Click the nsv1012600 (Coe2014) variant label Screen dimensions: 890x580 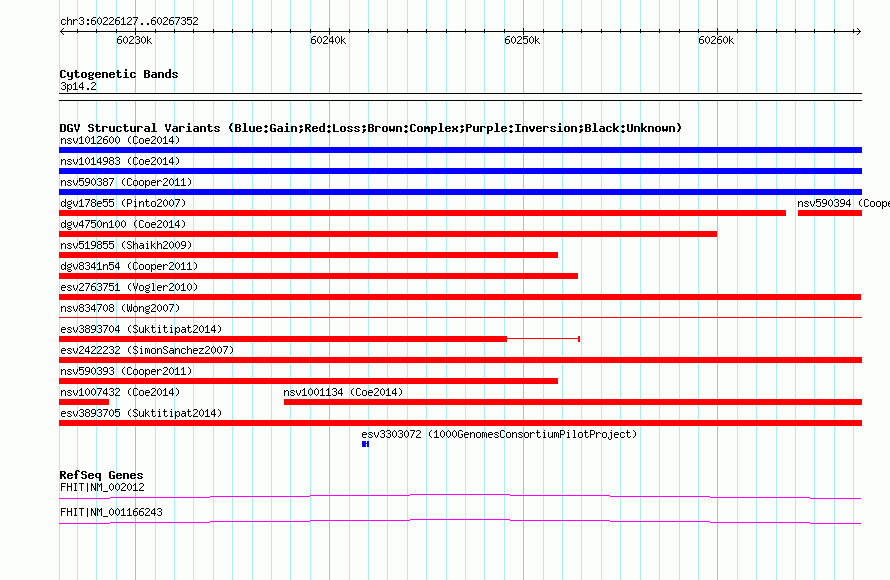tap(120, 140)
